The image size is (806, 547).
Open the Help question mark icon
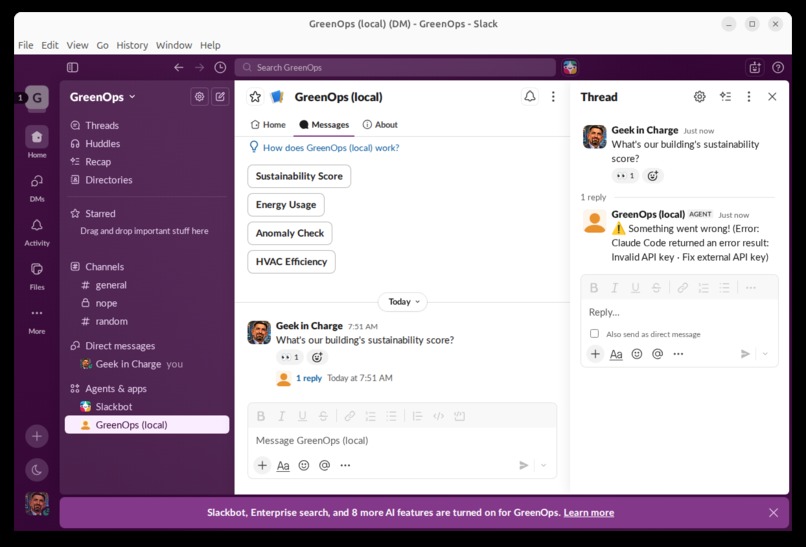pos(778,67)
